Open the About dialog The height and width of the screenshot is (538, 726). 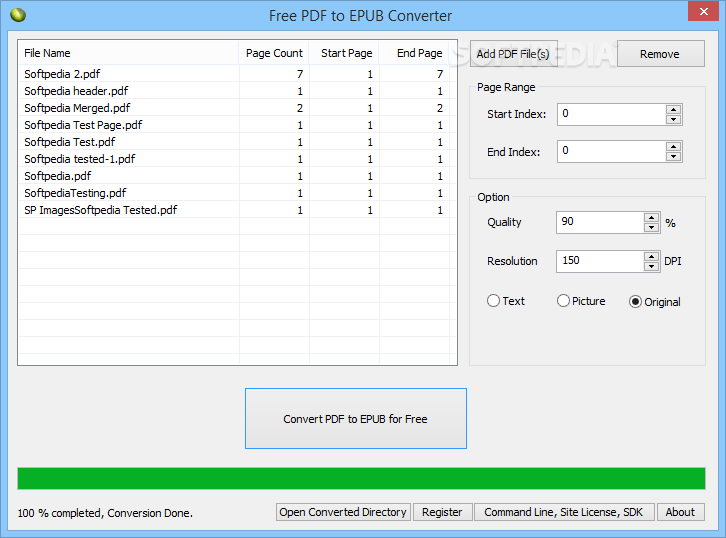[x=681, y=512]
